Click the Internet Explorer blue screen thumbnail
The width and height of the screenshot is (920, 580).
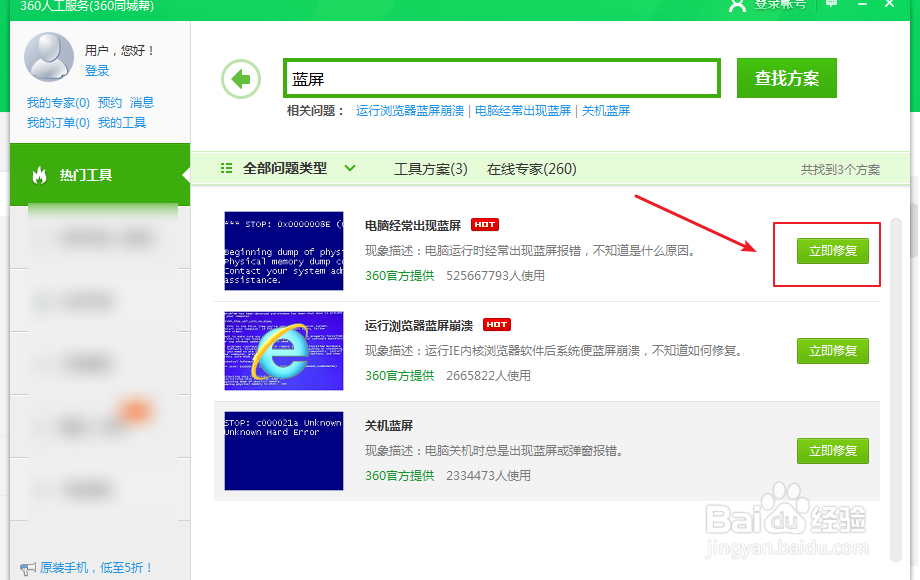tap(283, 351)
